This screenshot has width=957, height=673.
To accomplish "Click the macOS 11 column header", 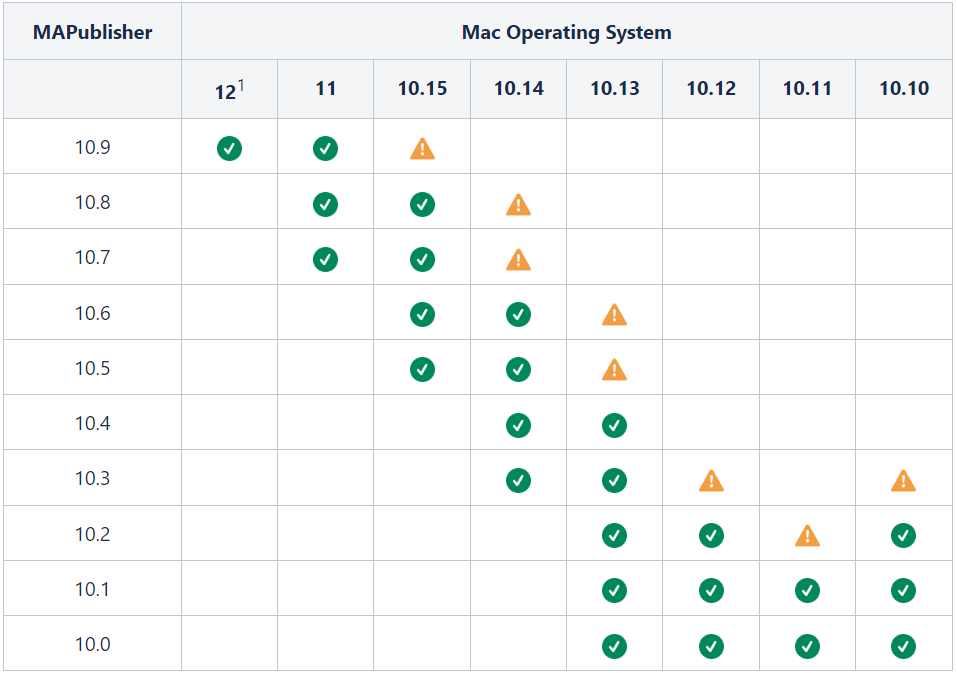I will pos(325,88).
